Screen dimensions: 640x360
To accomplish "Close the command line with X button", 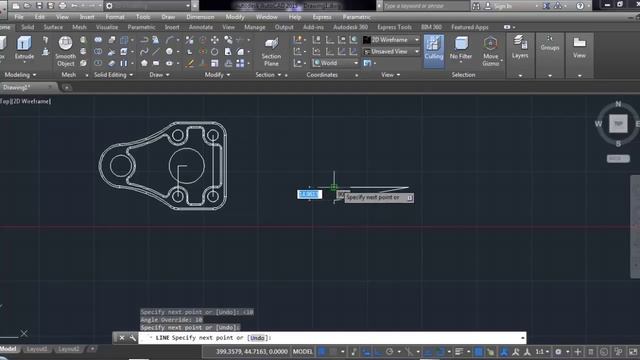I will 122,338.
